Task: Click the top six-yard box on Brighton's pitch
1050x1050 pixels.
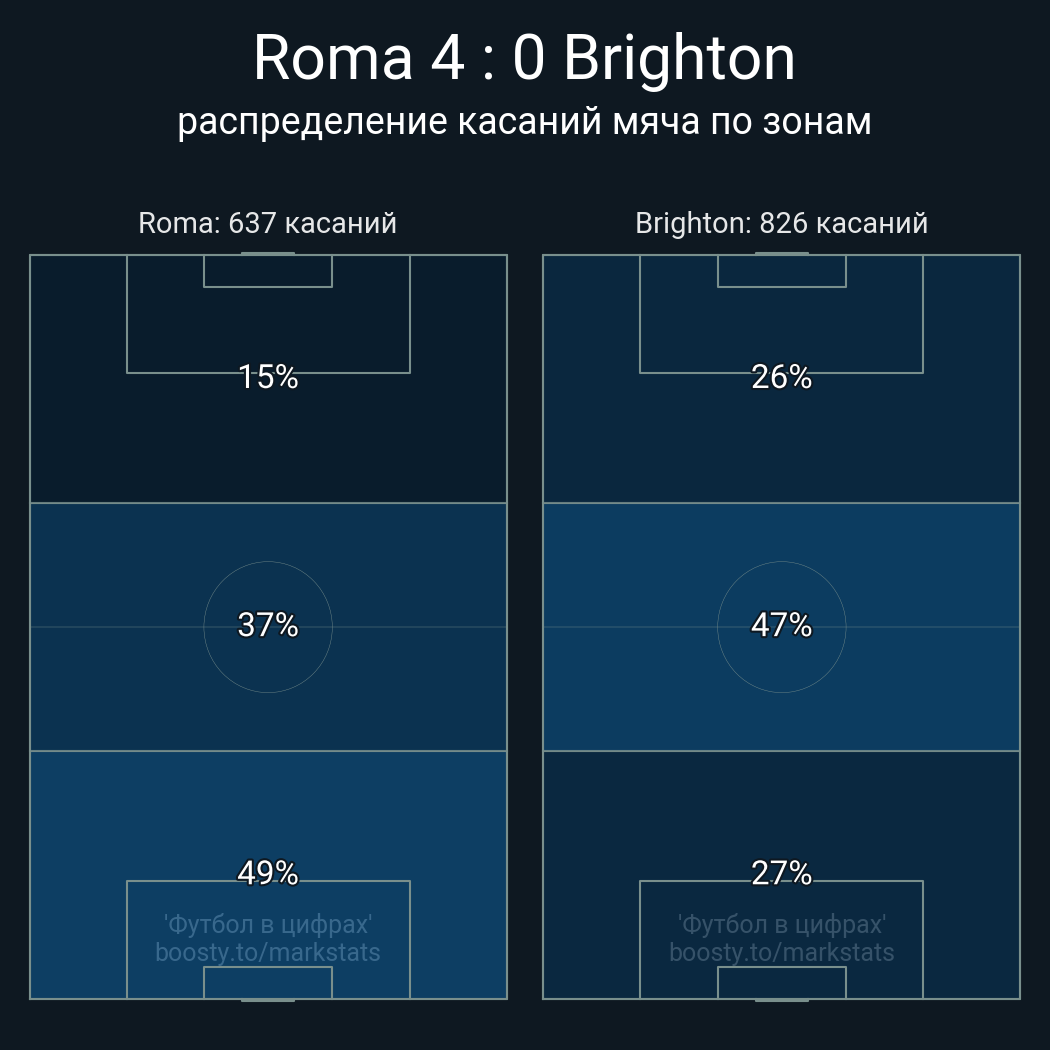Action: [781, 271]
